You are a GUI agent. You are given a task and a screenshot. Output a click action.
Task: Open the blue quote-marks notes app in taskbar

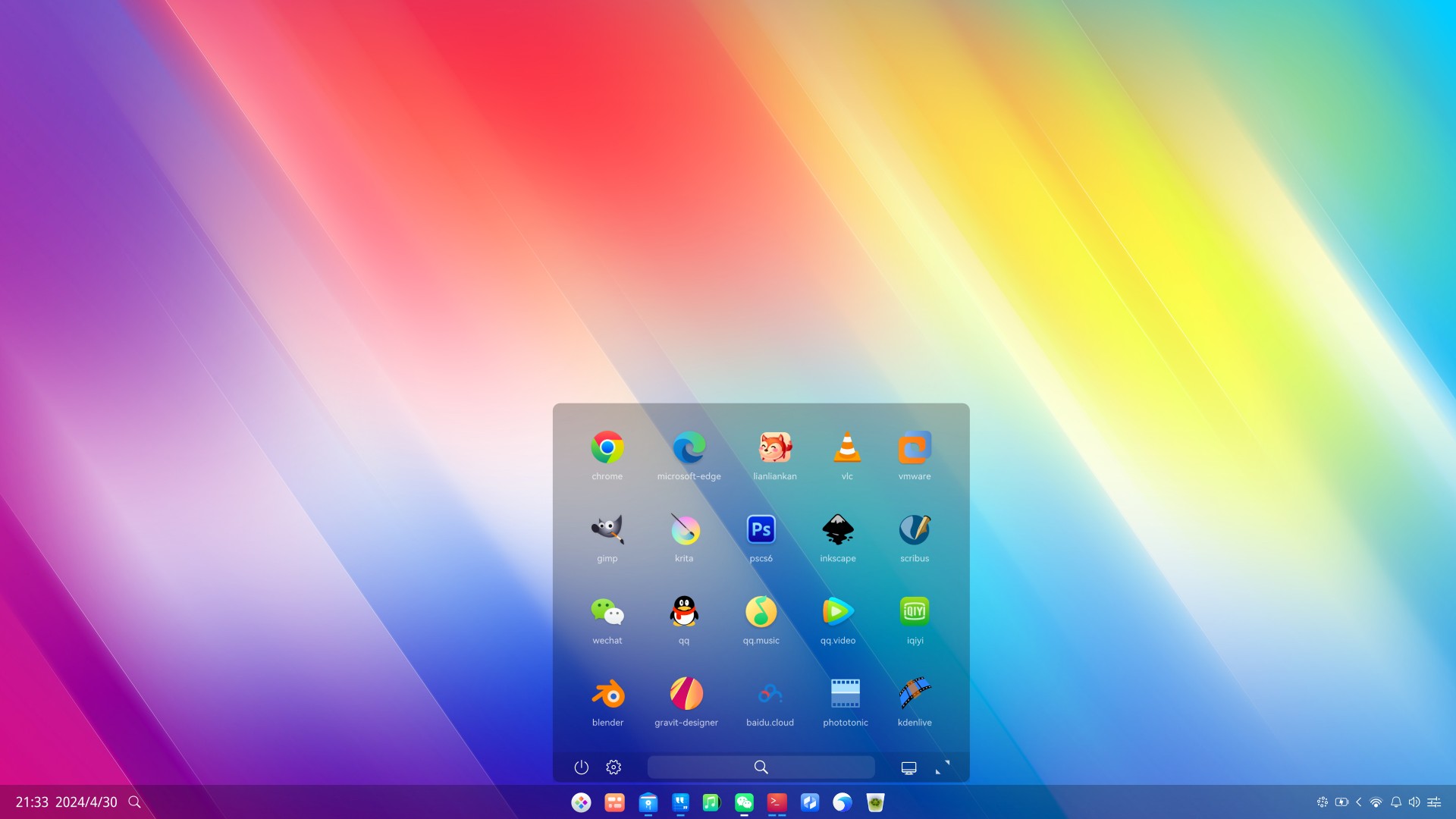(x=680, y=802)
